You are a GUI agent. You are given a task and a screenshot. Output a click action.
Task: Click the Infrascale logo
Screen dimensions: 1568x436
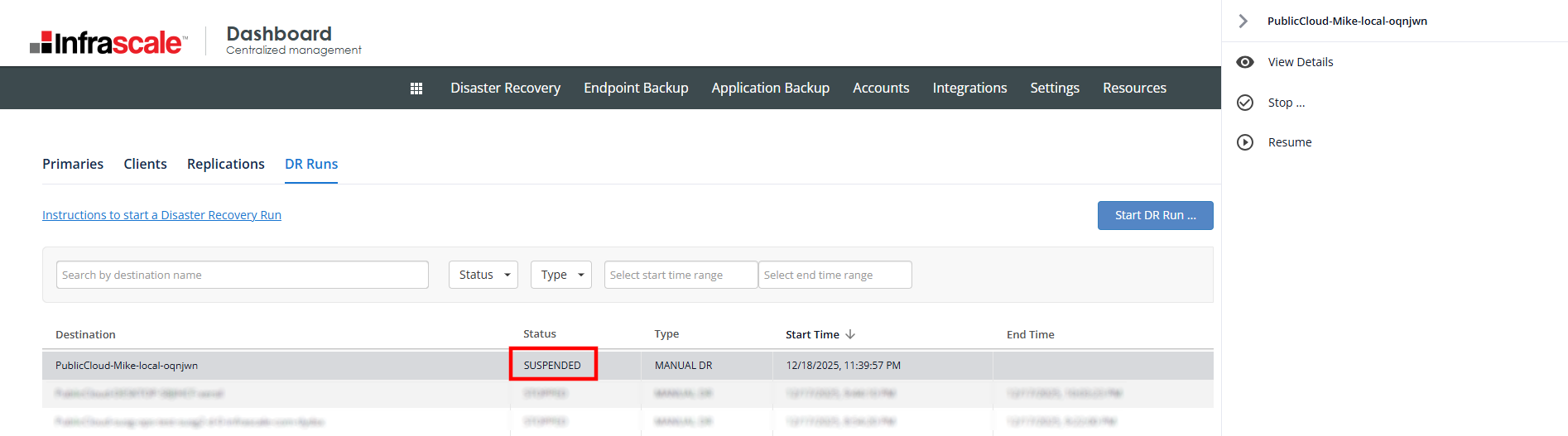(108, 42)
